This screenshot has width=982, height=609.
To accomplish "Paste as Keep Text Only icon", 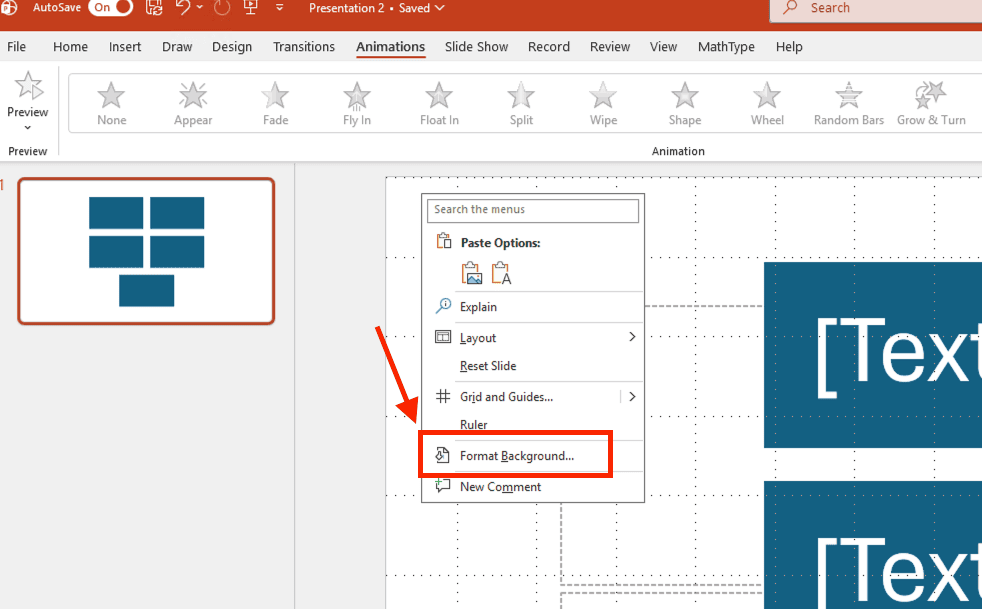I will [502, 273].
